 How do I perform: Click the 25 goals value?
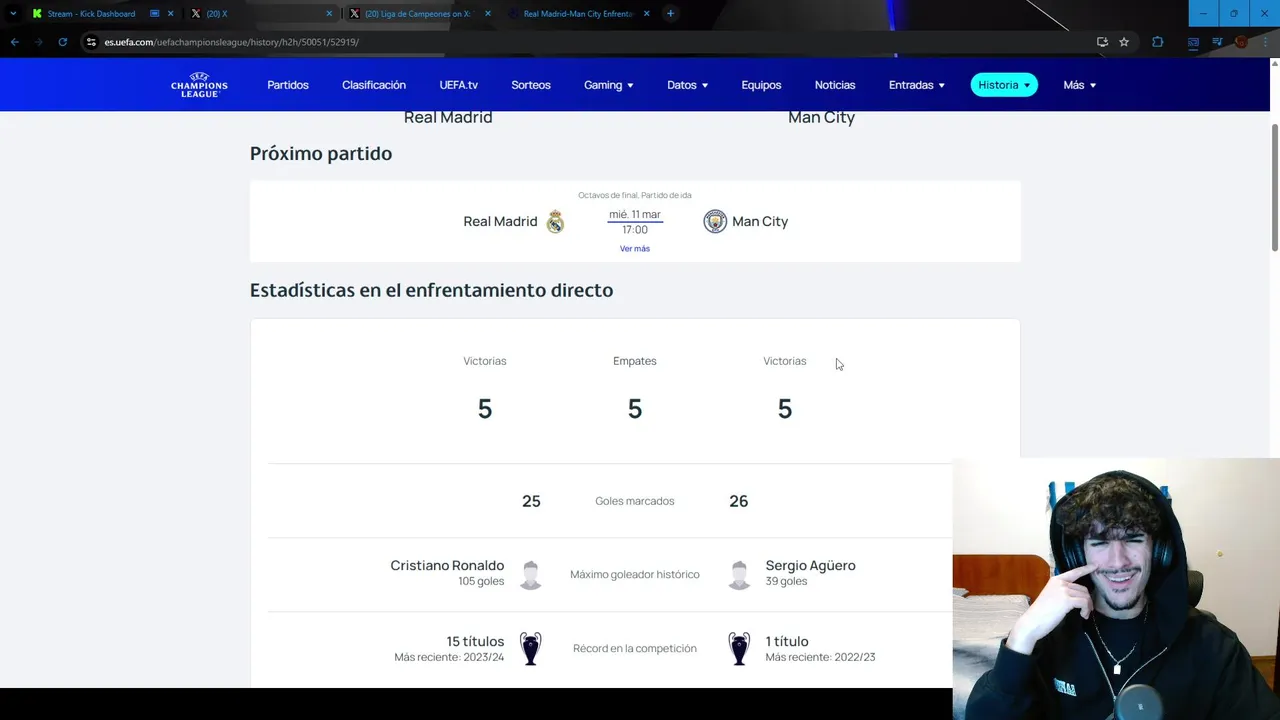click(x=531, y=501)
